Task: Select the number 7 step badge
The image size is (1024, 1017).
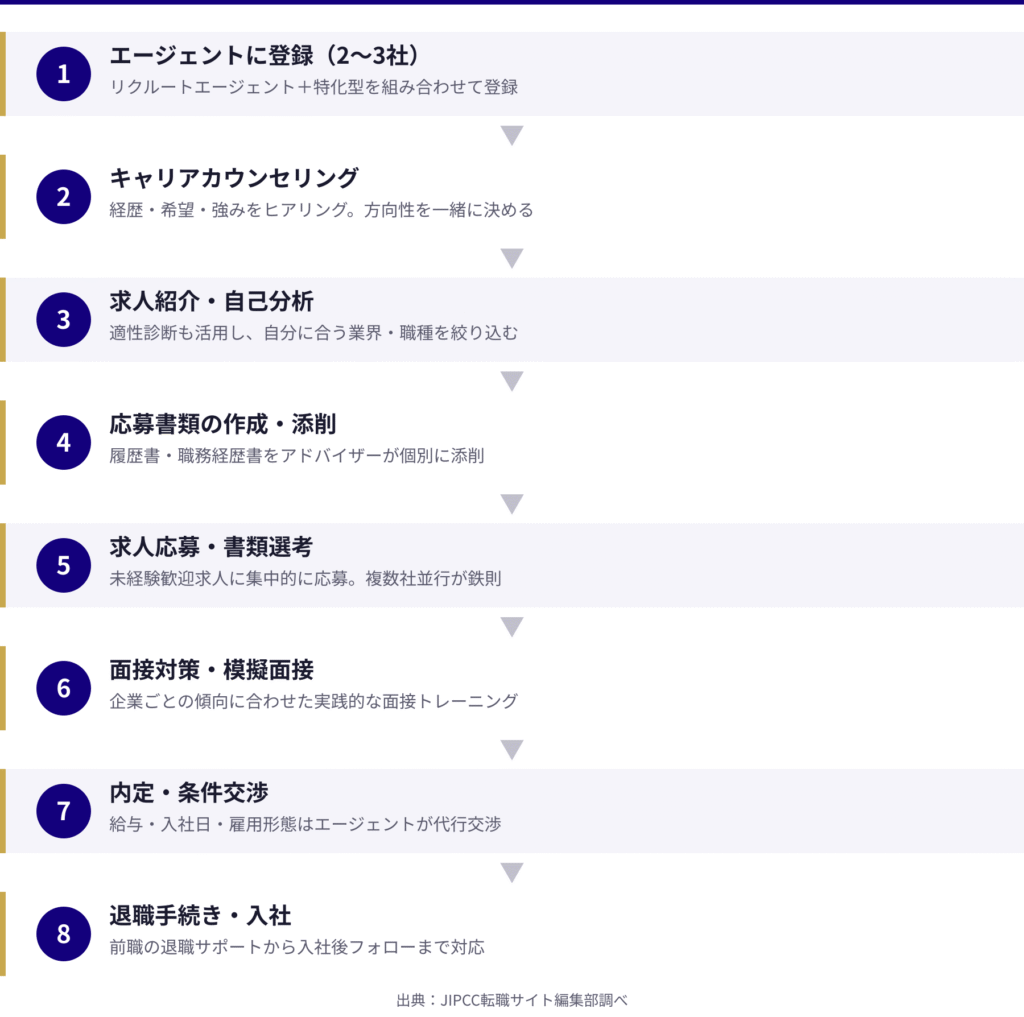Action: pos(64,811)
